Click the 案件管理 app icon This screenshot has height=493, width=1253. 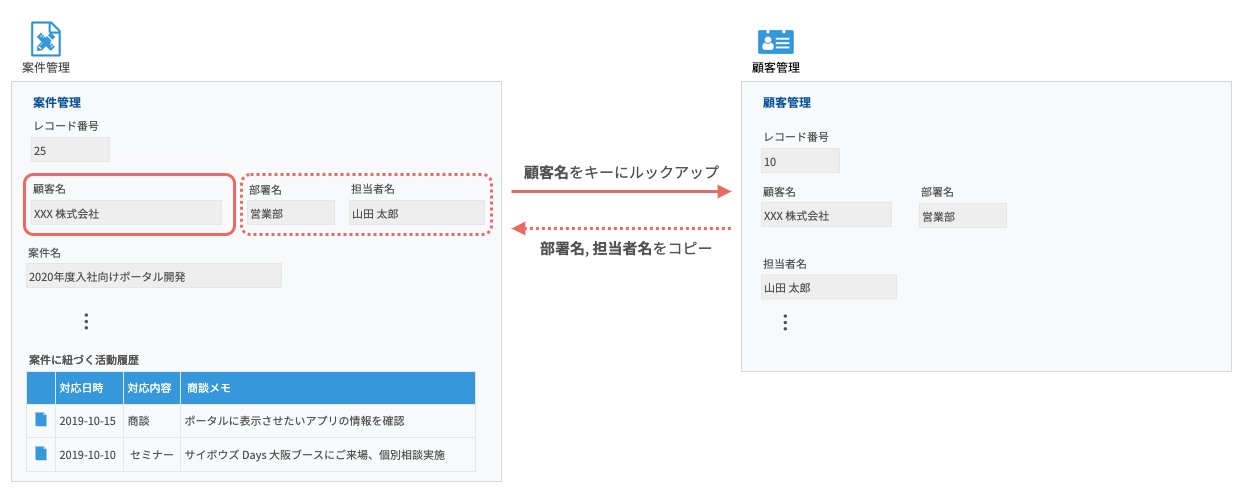coord(46,38)
